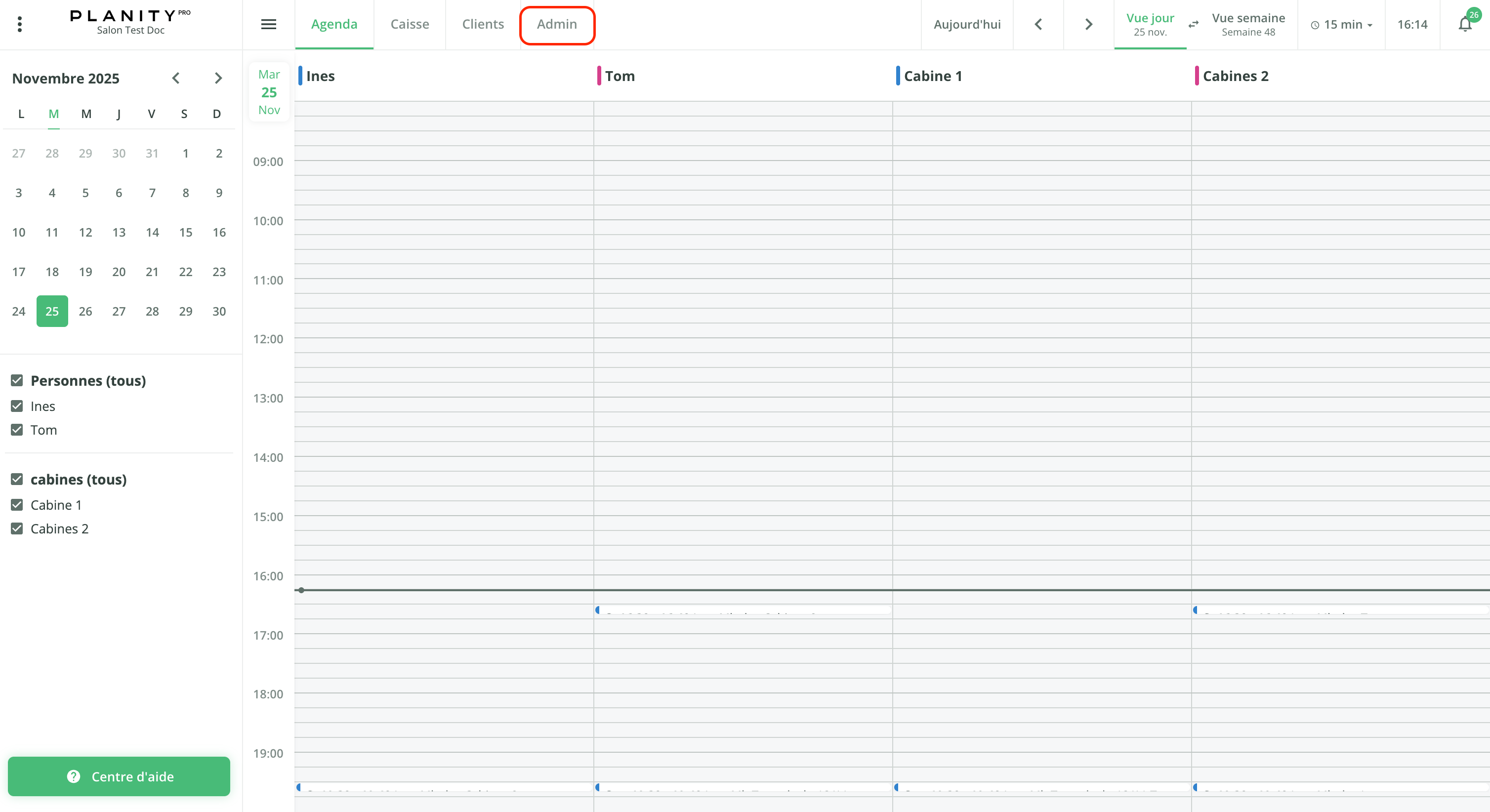Toggle the hamburger sidebar menu
The height and width of the screenshot is (812, 1490).
coord(268,24)
